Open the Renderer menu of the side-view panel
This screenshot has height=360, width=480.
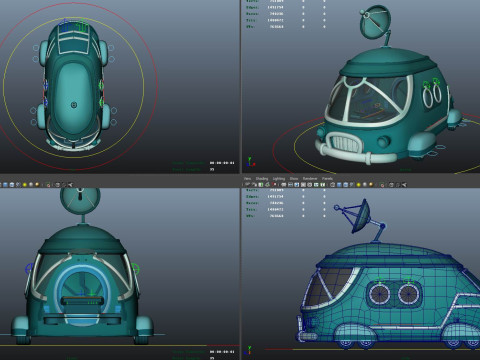(310, 179)
